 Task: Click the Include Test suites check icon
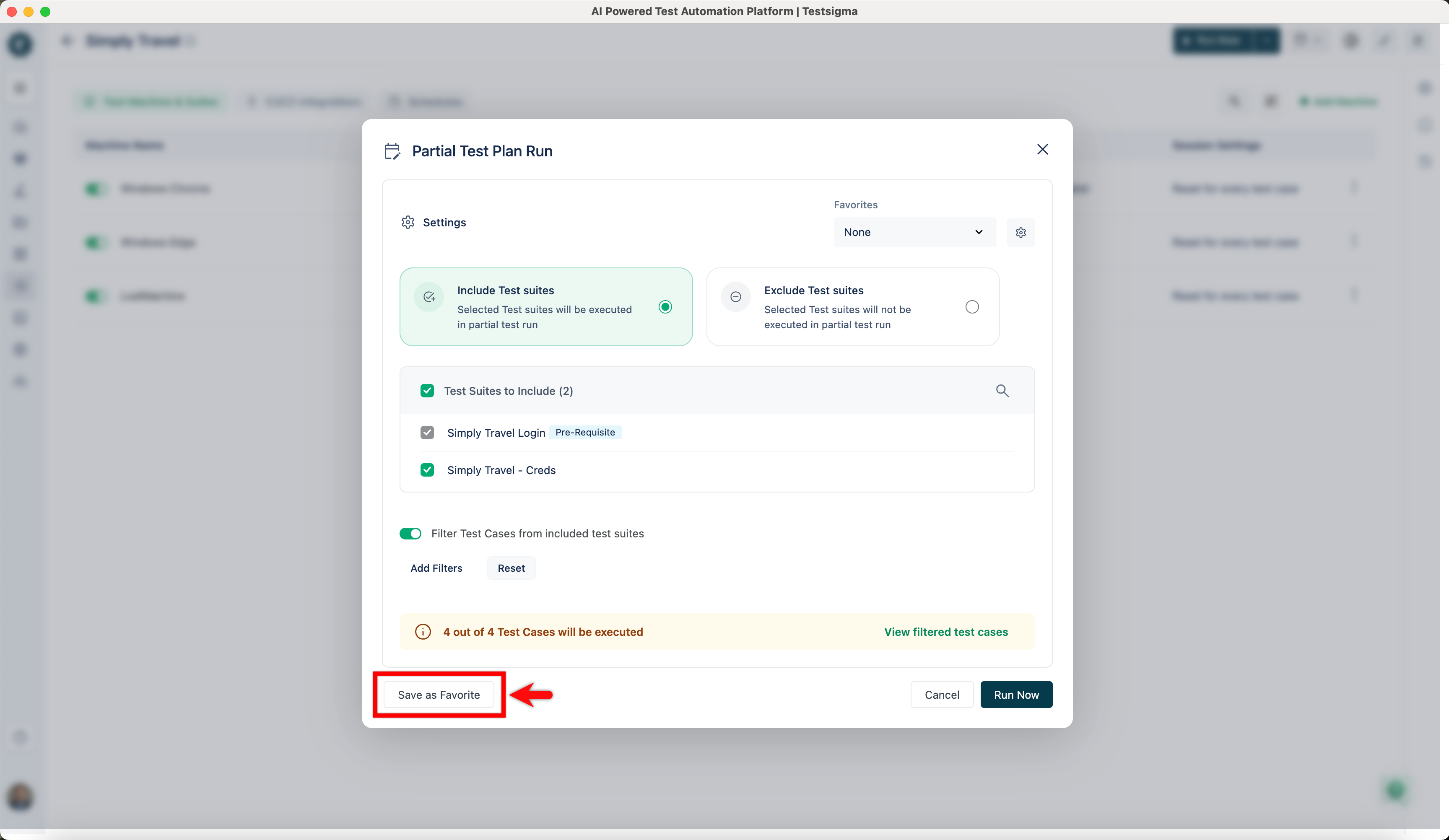point(429,297)
